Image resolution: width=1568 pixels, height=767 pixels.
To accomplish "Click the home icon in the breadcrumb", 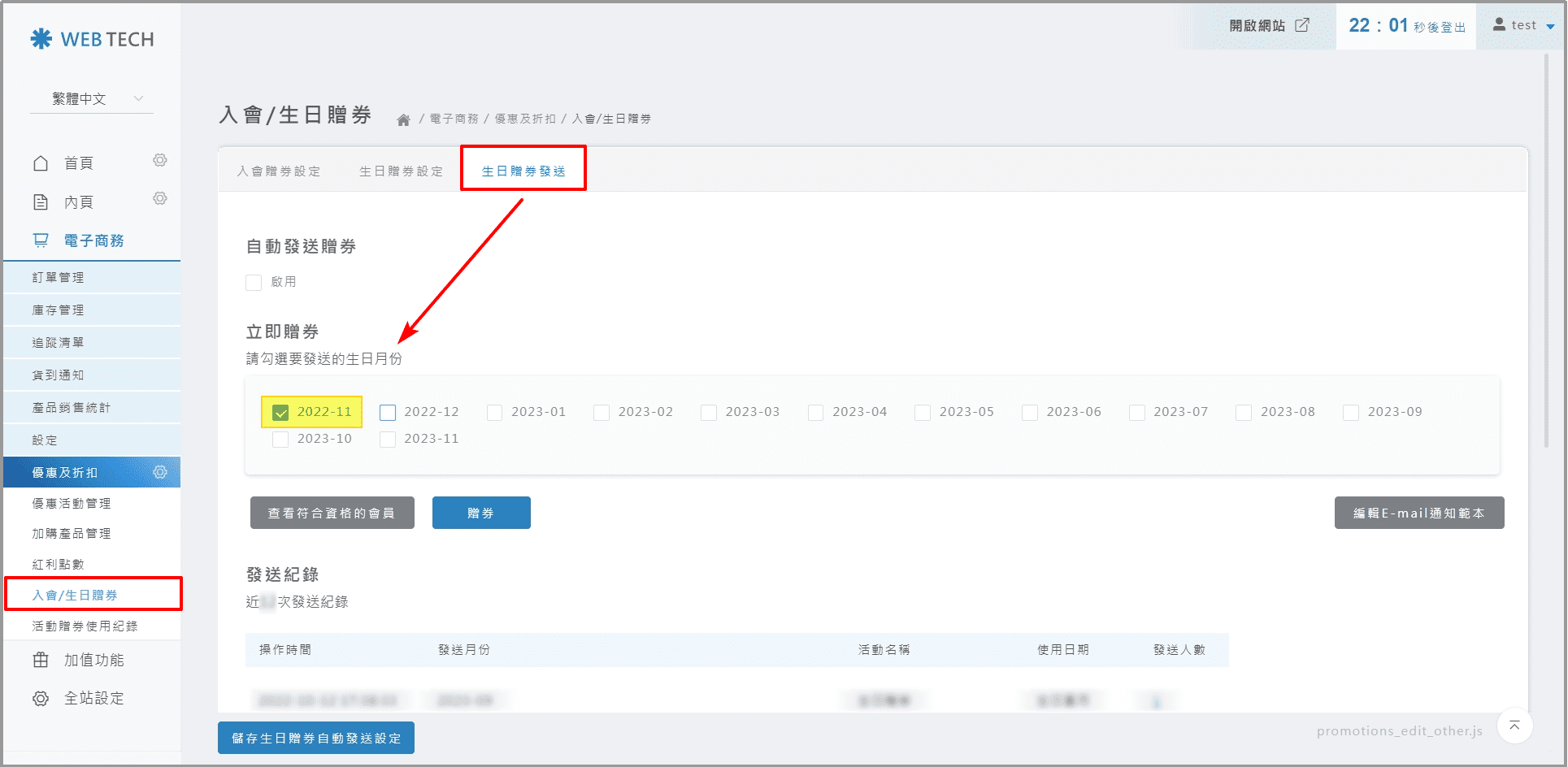I will (x=403, y=120).
